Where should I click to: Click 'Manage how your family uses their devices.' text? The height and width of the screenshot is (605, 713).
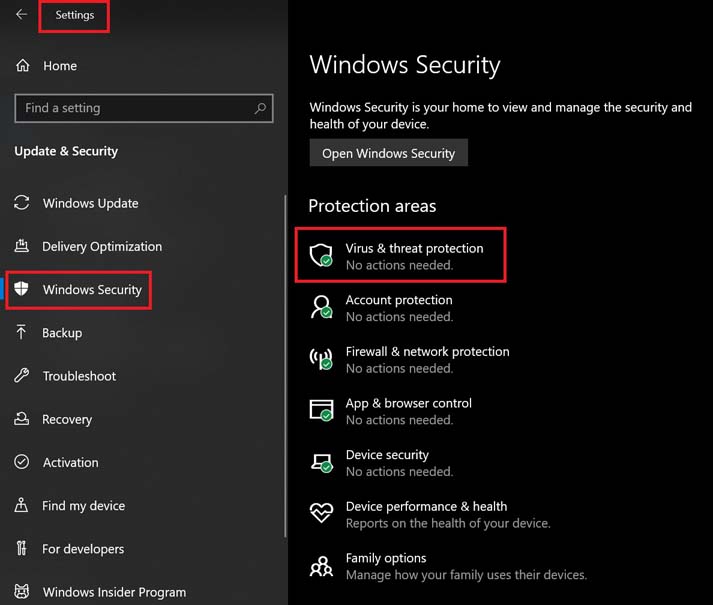pos(466,575)
